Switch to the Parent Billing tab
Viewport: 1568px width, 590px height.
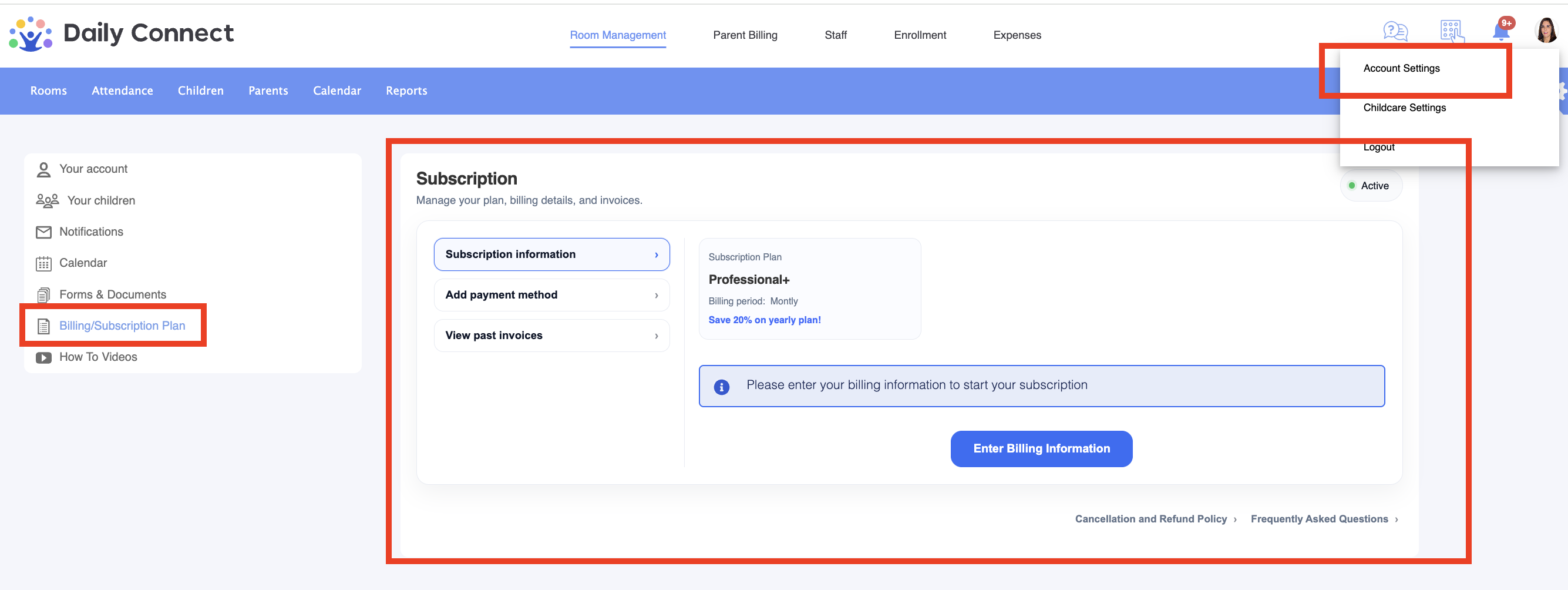tap(745, 35)
